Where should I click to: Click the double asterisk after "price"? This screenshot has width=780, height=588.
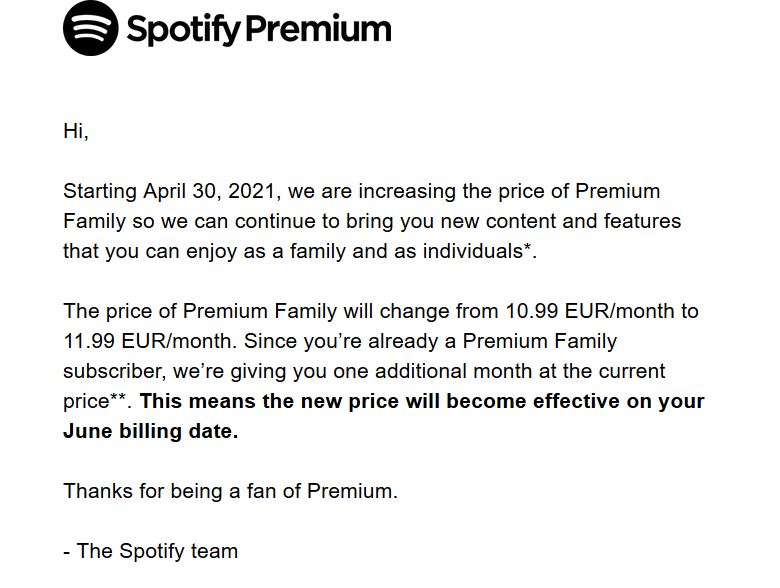pos(117,397)
